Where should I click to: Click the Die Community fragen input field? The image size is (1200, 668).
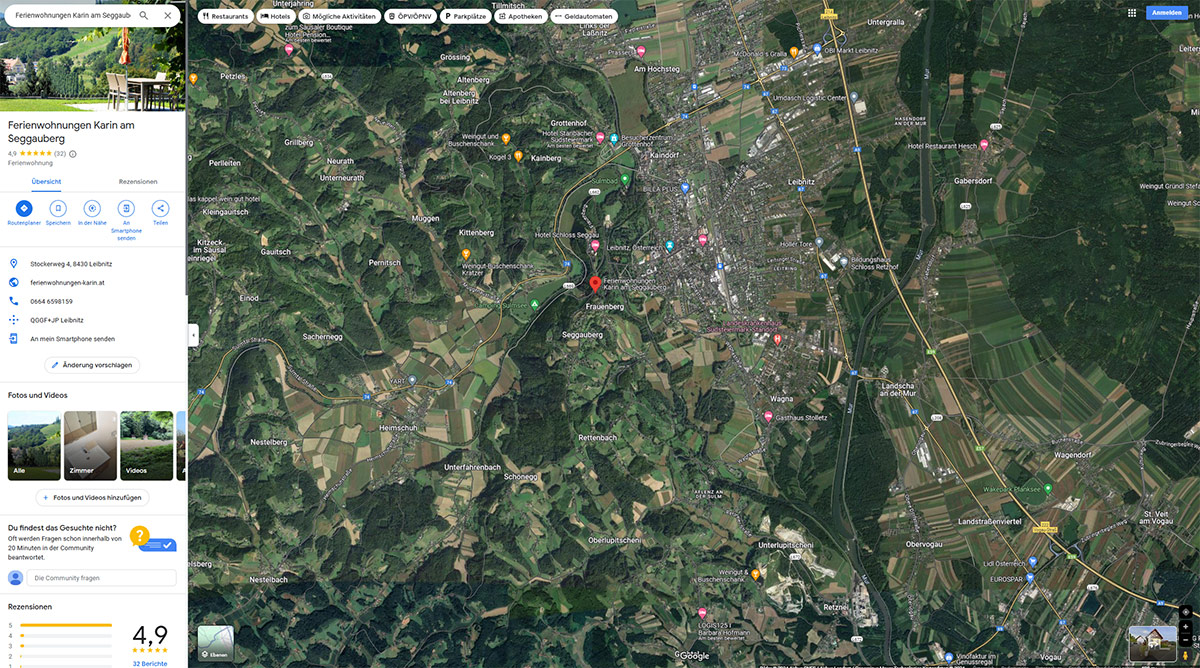pos(101,578)
